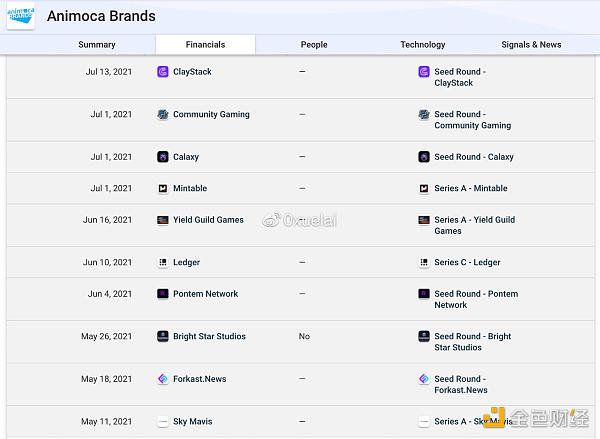Click the Animoca Brands logo icon

click(x=21, y=15)
